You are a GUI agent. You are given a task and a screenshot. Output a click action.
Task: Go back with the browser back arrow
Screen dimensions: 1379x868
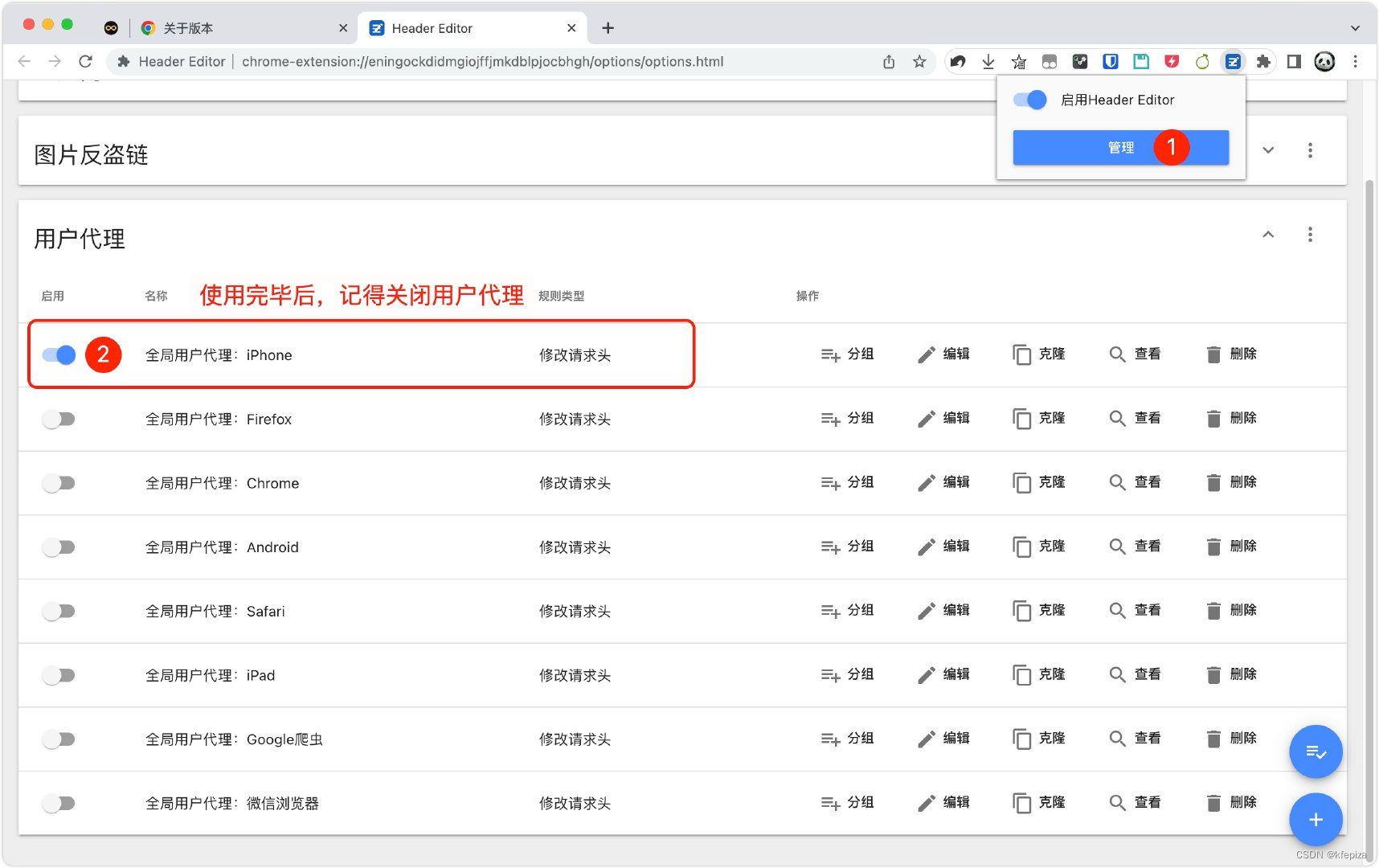coord(24,61)
